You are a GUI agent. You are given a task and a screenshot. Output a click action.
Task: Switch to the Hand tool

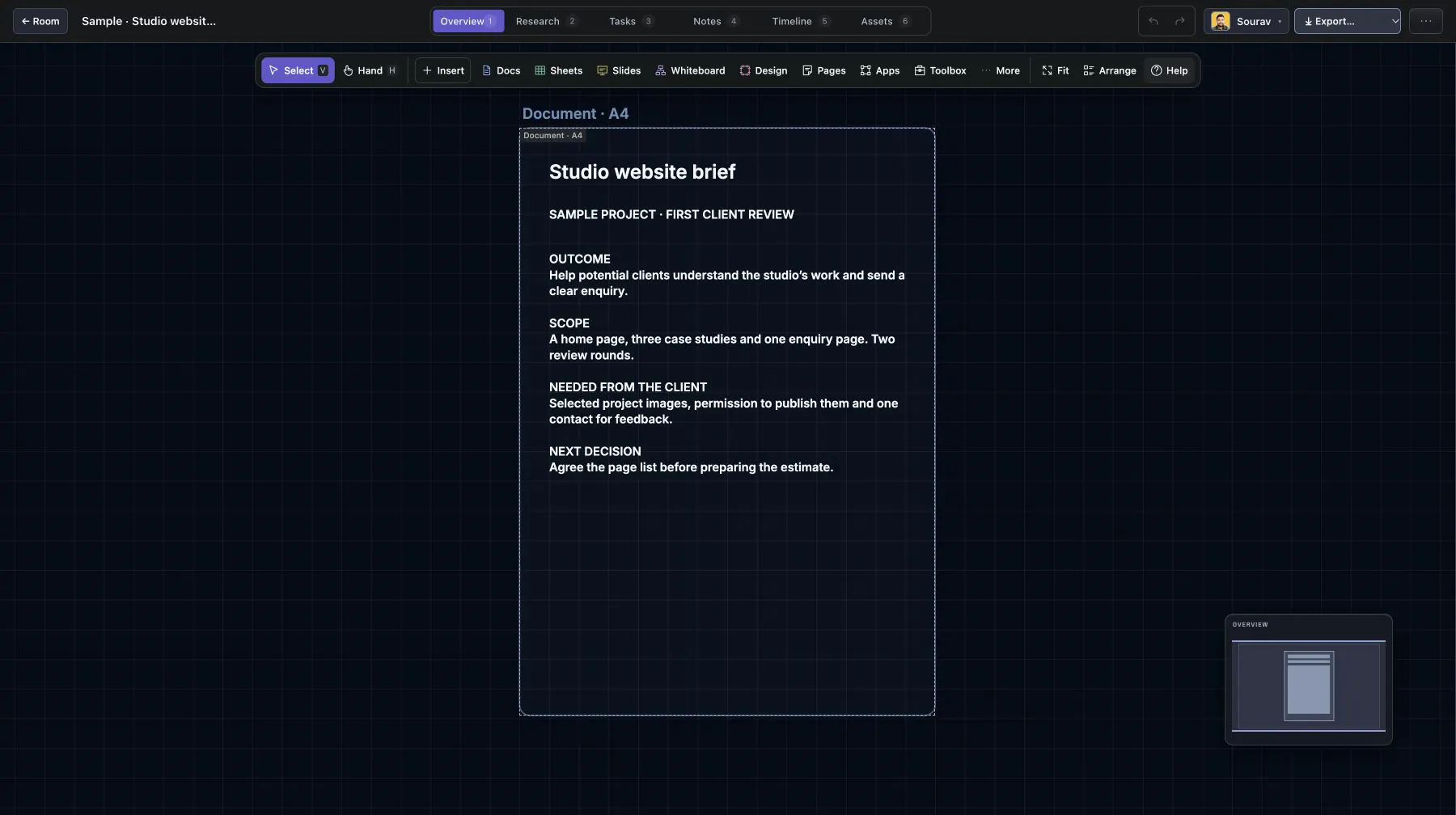click(x=370, y=70)
